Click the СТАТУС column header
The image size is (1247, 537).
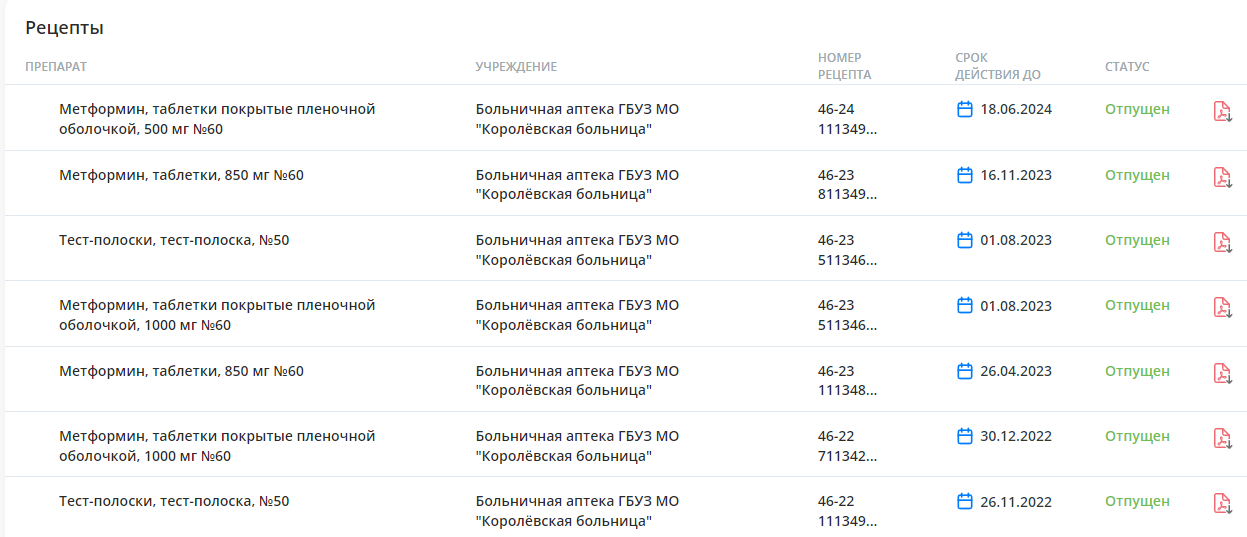pos(1127,67)
